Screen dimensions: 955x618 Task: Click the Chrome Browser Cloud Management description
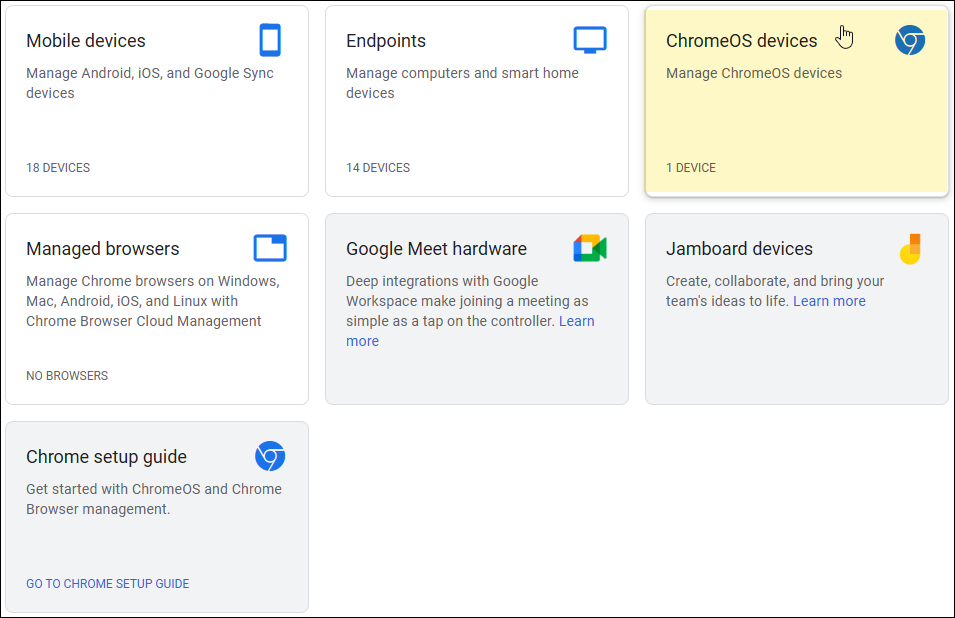[153, 301]
